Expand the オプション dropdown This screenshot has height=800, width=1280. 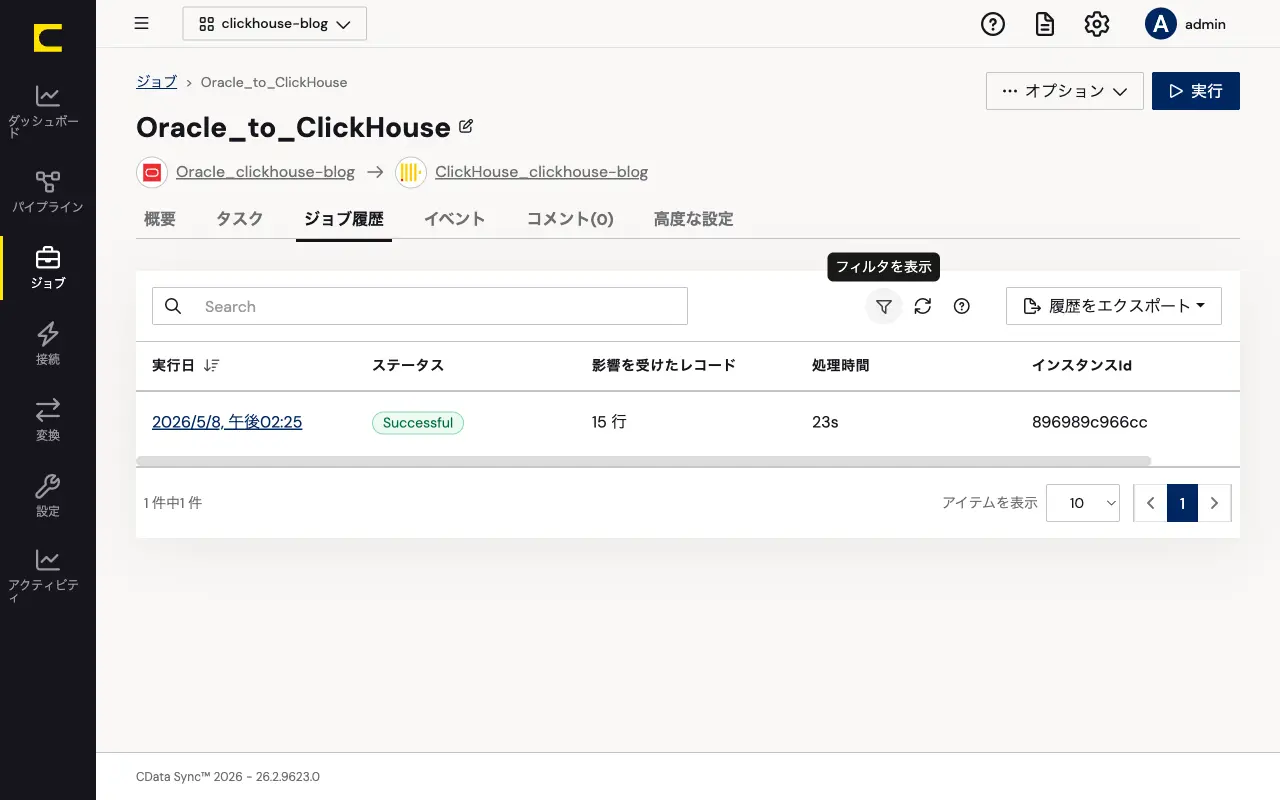click(x=1065, y=91)
